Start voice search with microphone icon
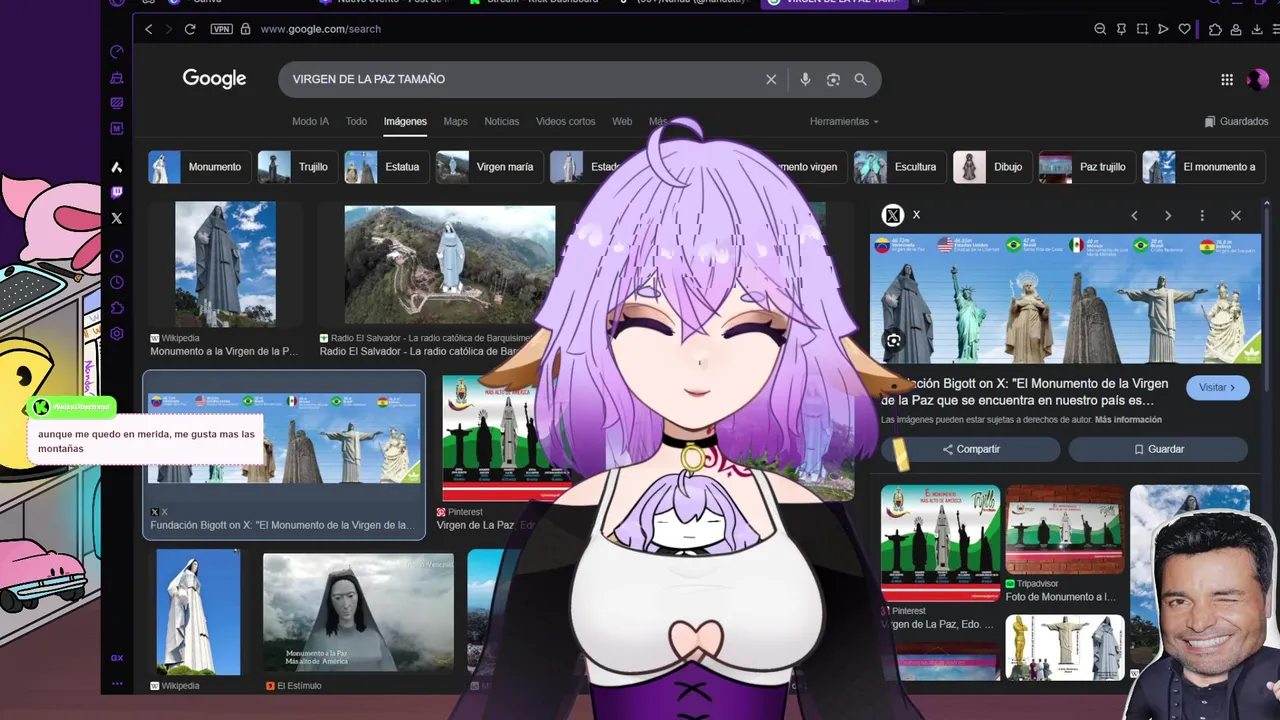 coord(805,79)
